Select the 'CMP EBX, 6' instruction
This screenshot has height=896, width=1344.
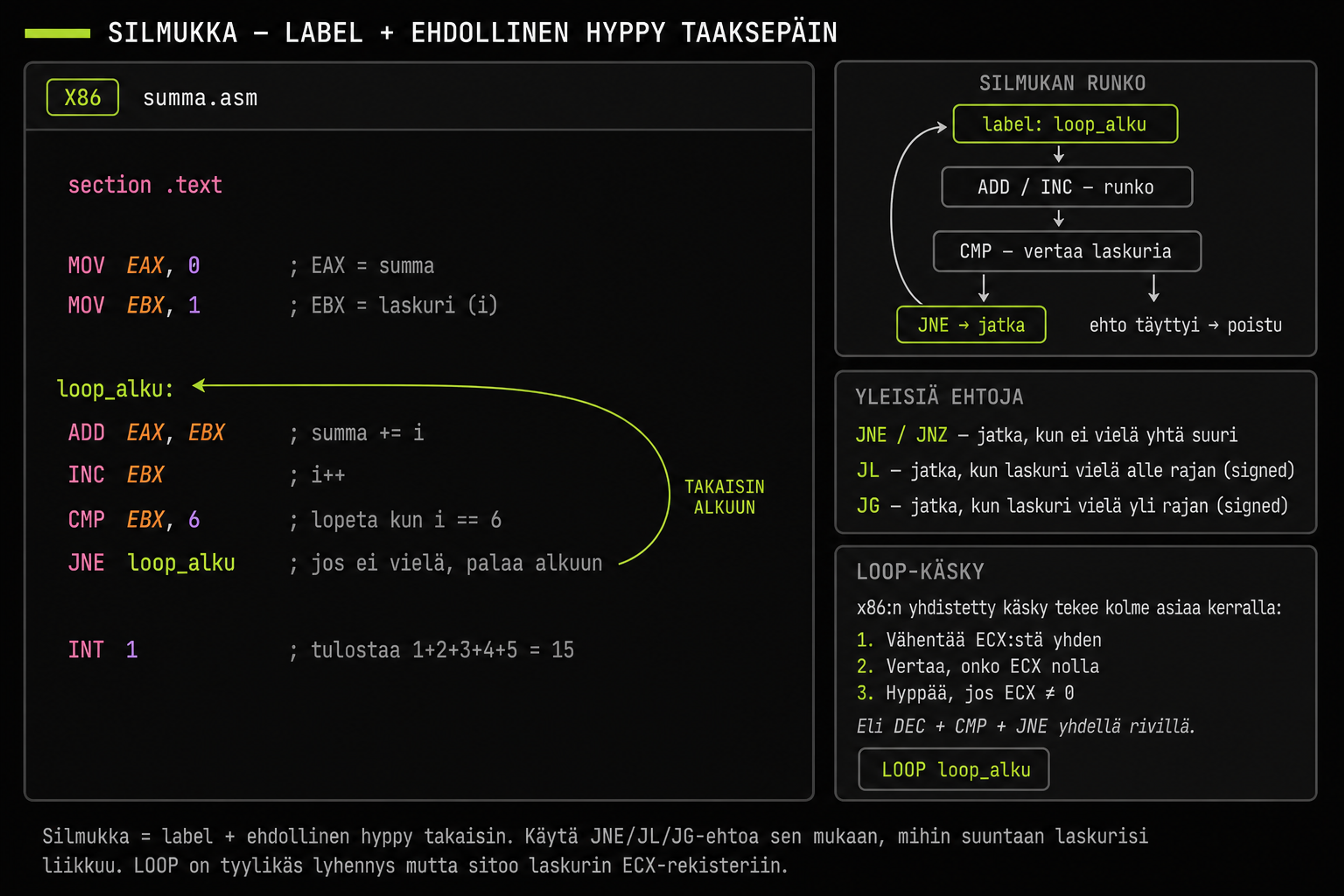134,519
